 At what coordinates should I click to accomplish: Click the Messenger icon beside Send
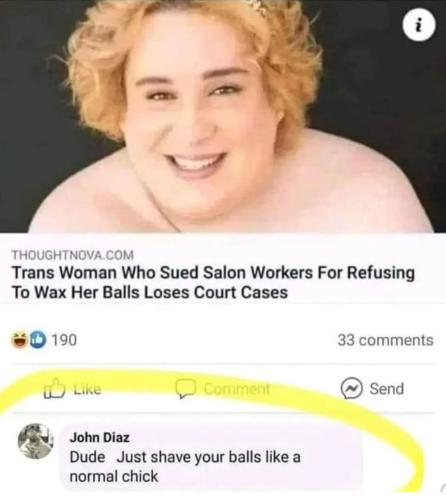[352, 389]
